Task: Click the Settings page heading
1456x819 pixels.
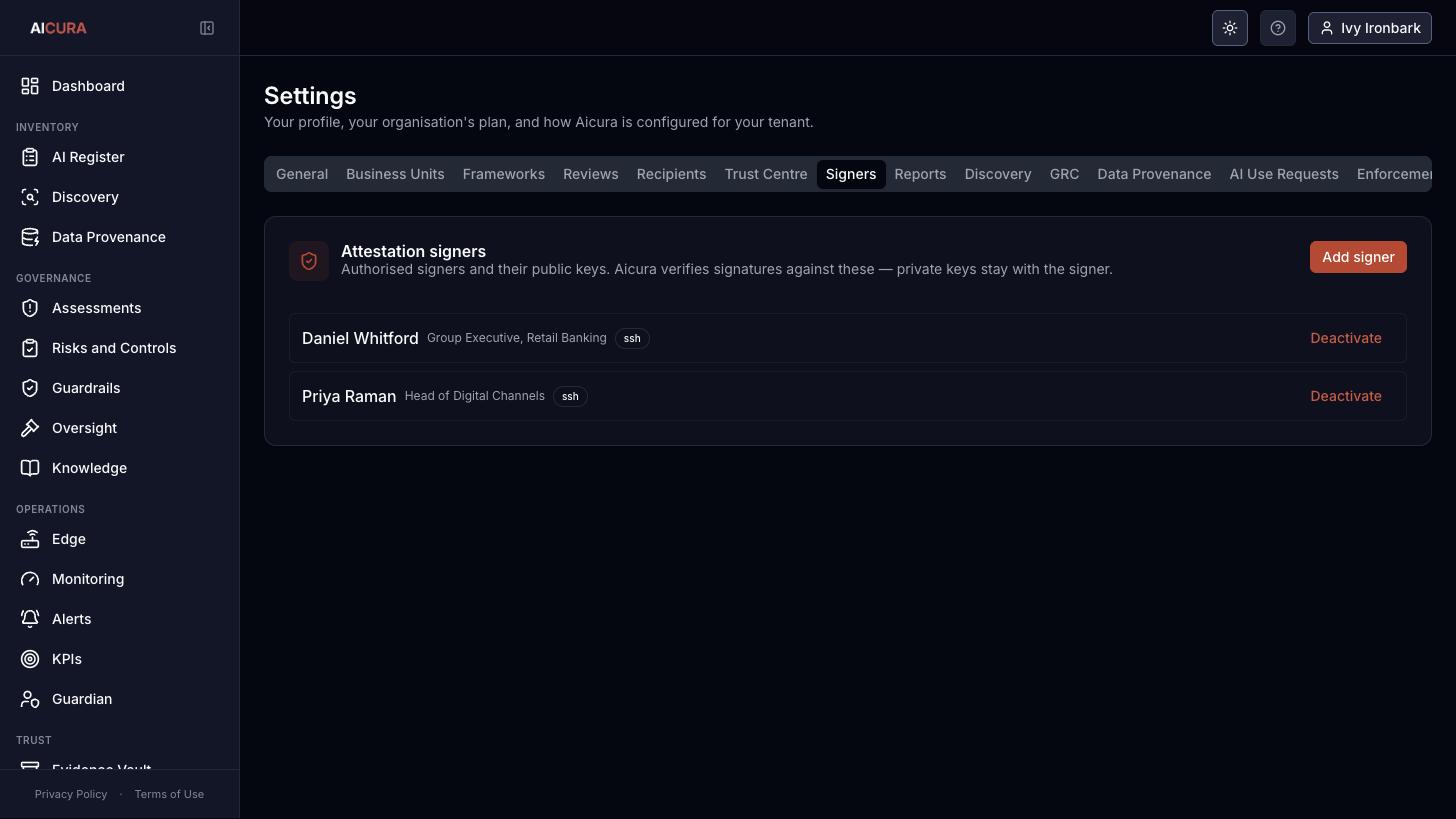Action: [x=310, y=96]
